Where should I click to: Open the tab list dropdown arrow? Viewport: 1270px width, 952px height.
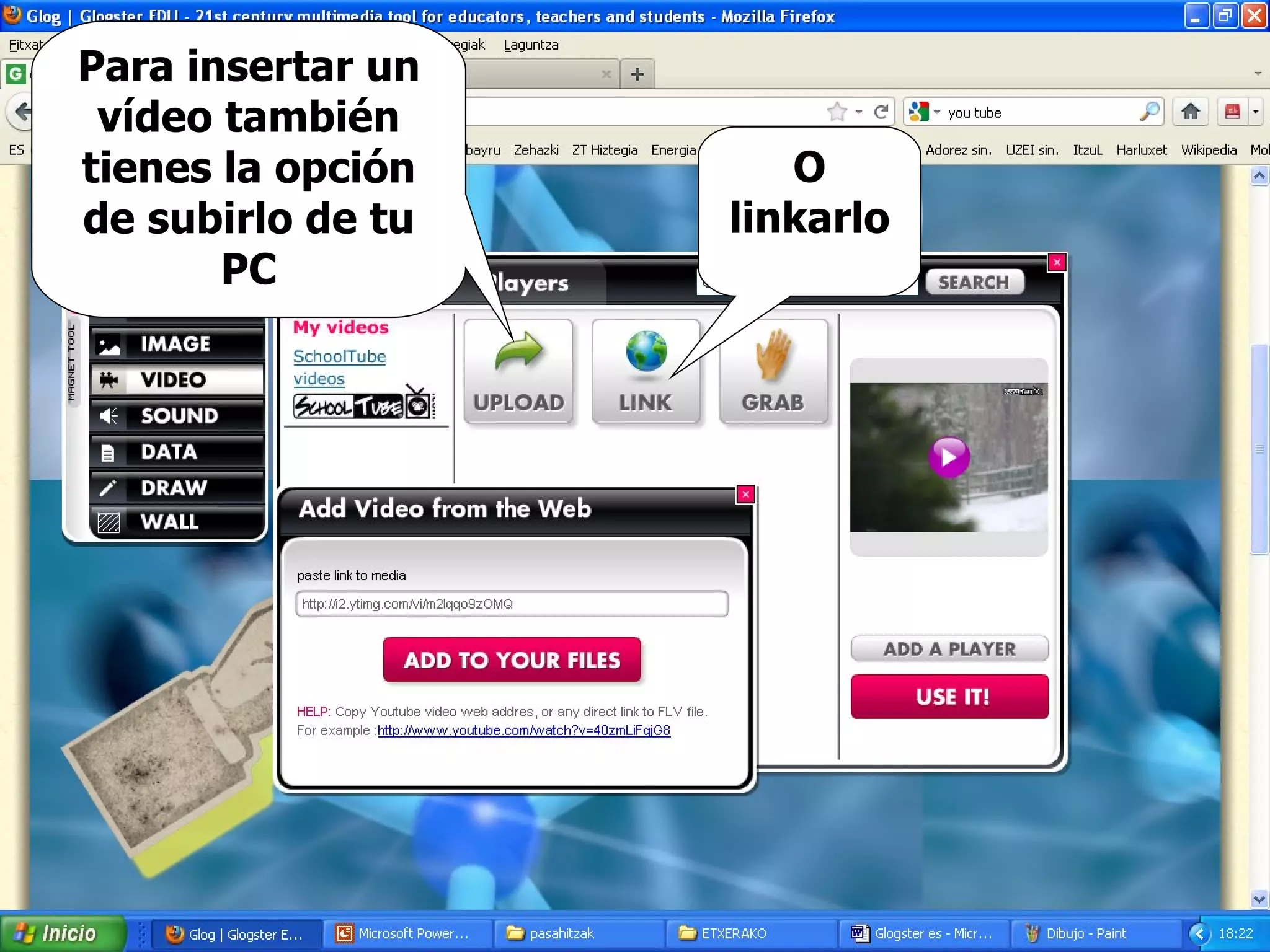(x=1258, y=74)
